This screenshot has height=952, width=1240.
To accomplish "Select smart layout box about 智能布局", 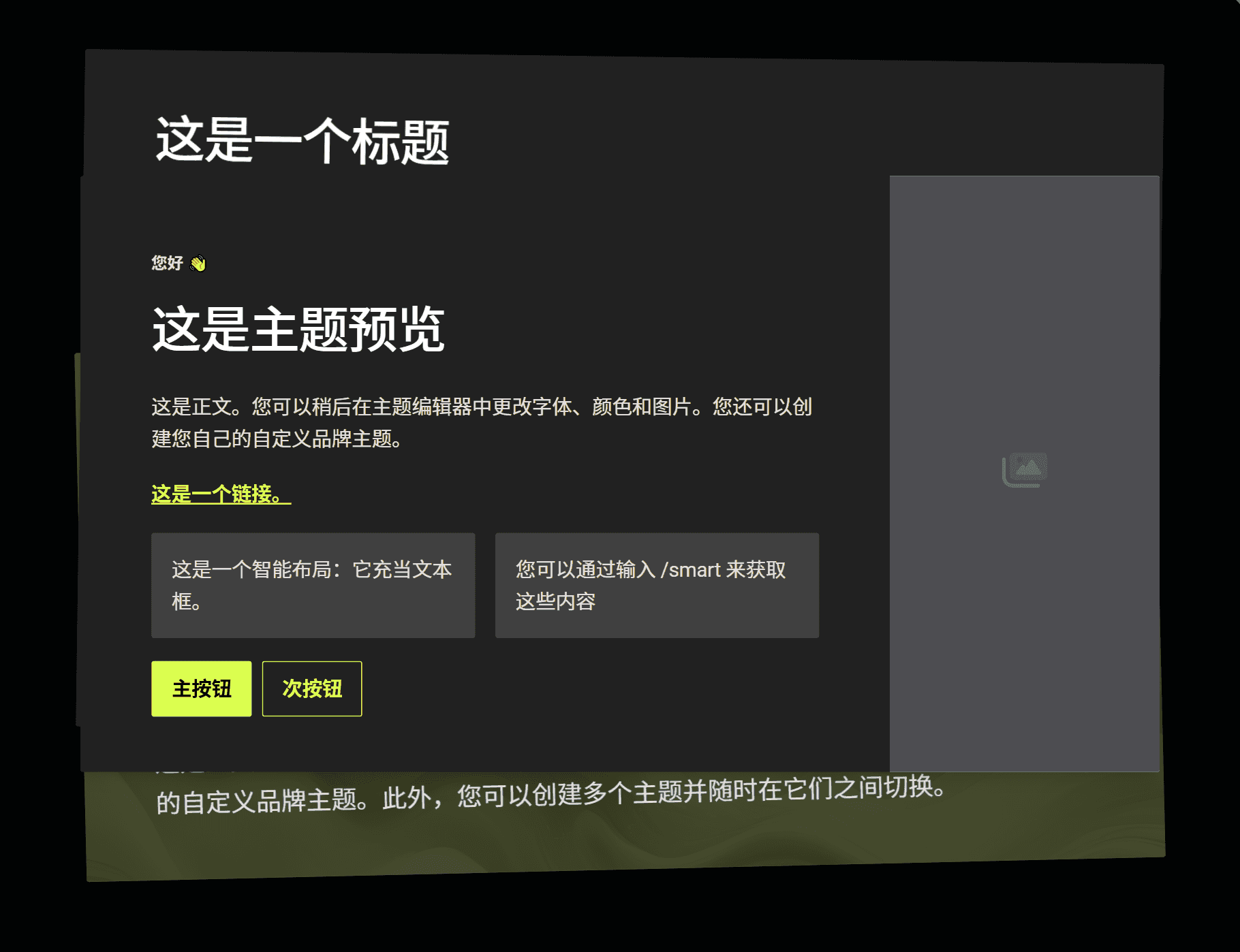I will 313,585.
